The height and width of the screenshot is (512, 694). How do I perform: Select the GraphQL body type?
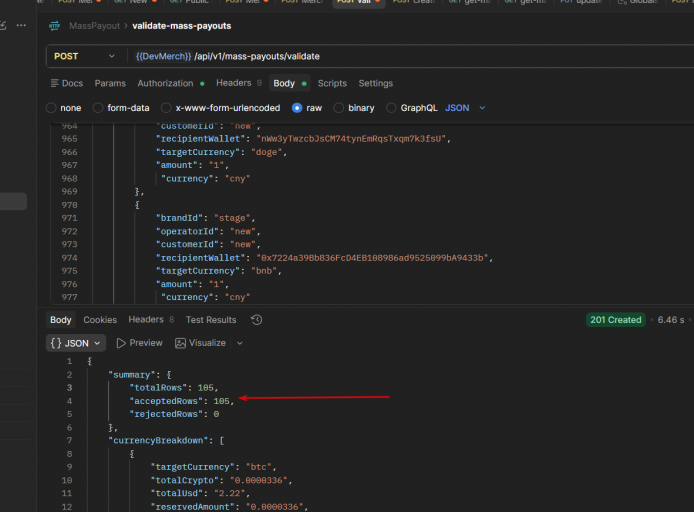point(391,108)
